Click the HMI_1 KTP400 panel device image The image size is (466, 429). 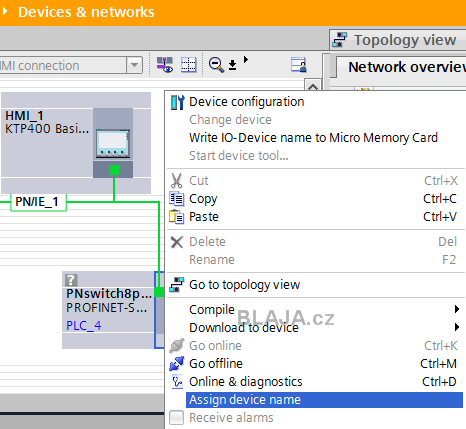113,144
